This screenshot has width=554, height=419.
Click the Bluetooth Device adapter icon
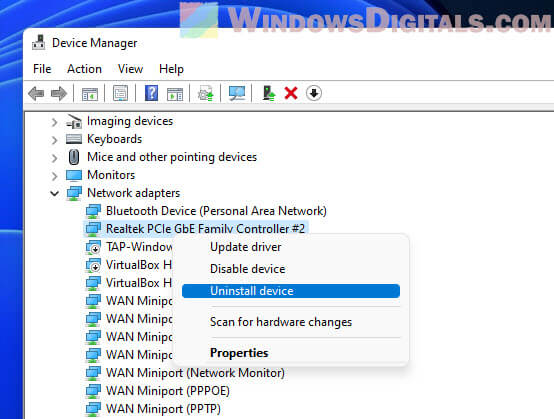pos(93,211)
